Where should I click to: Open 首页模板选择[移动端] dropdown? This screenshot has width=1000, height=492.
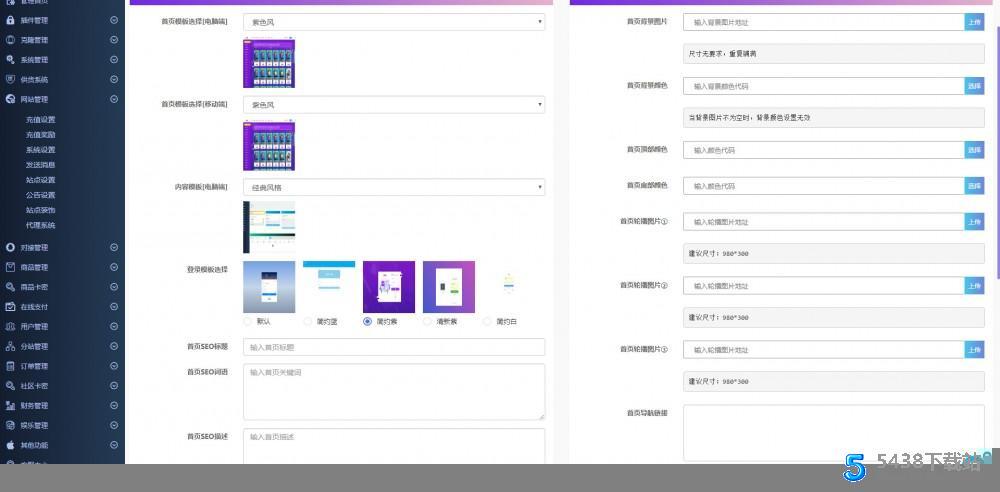tap(393, 105)
